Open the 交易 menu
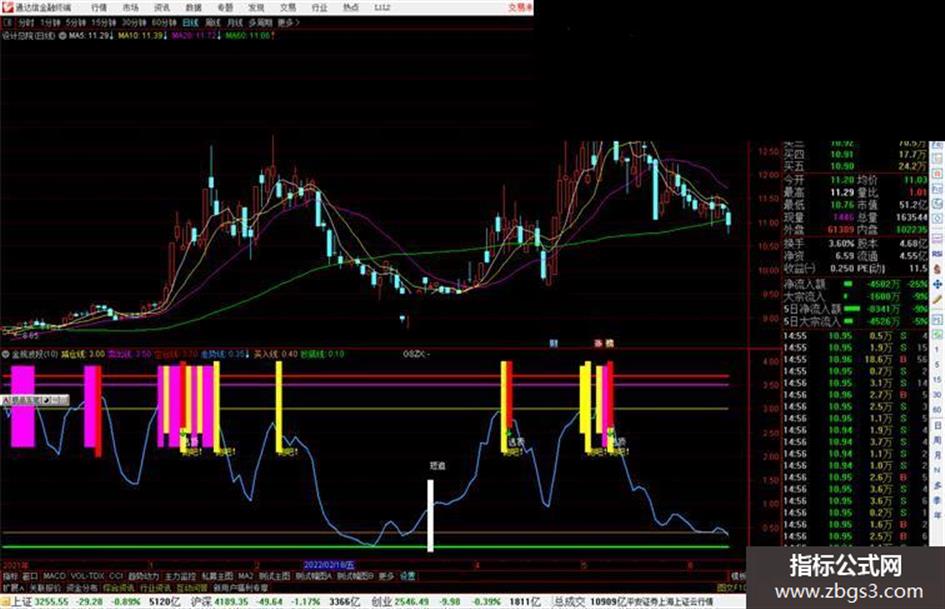 [287, 8]
